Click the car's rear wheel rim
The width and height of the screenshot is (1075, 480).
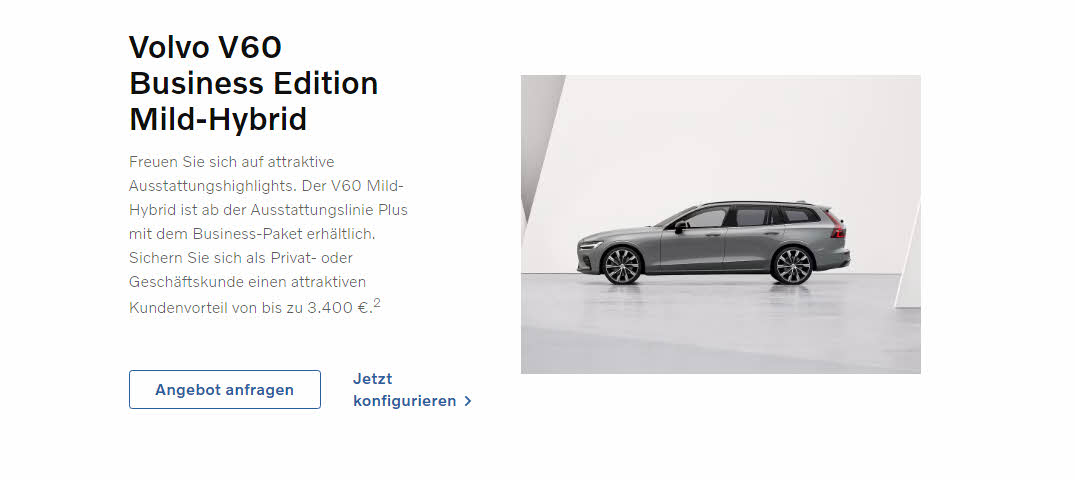tap(793, 265)
